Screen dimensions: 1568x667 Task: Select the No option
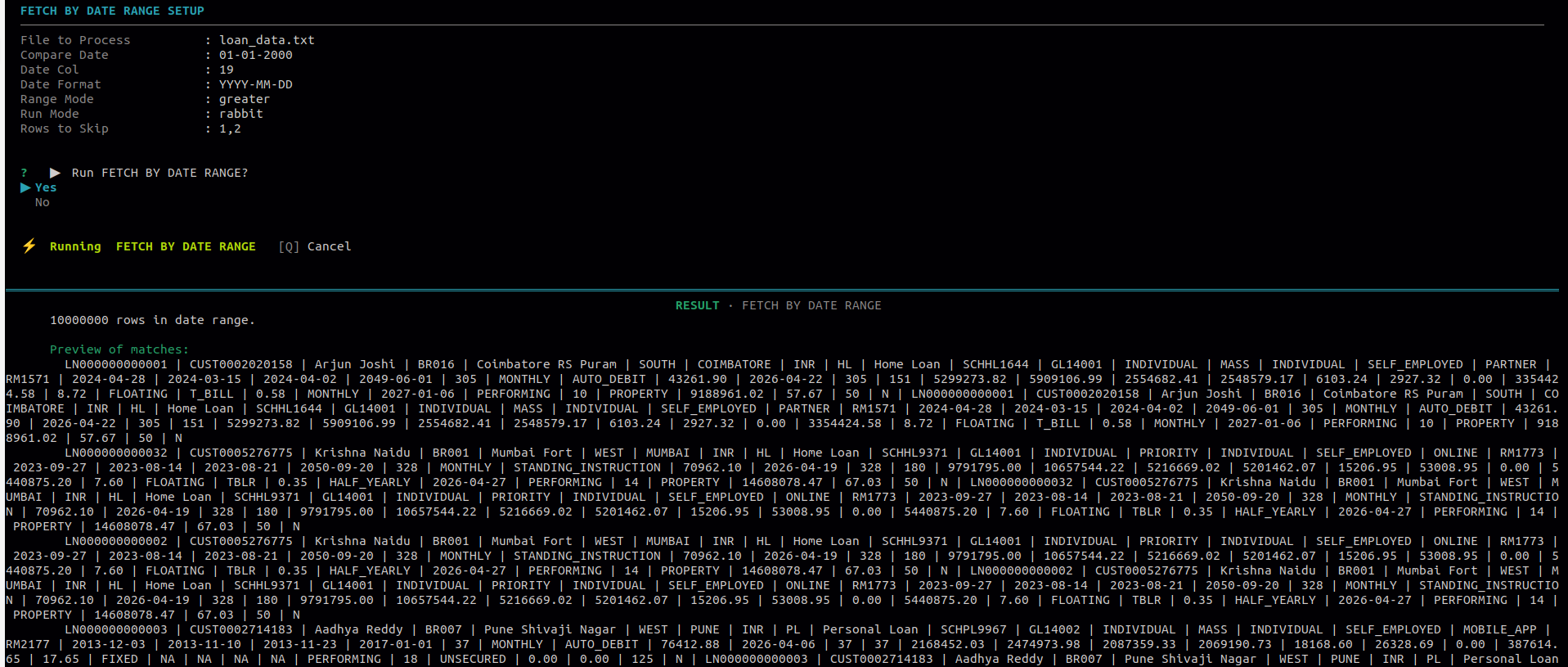(x=43, y=202)
